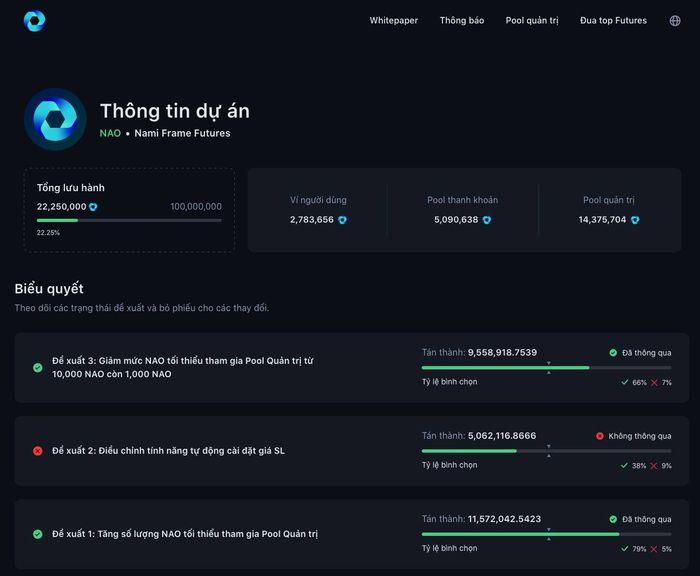
Task: Click green checkmark beside 38%
Action: (624, 466)
